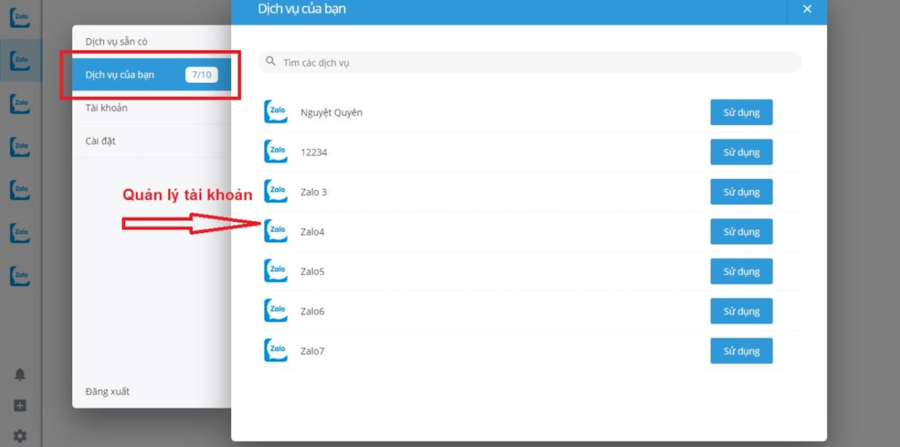The image size is (900, 447).
Task: Select the Zalo7 service name
Action: tap(312, 351)
